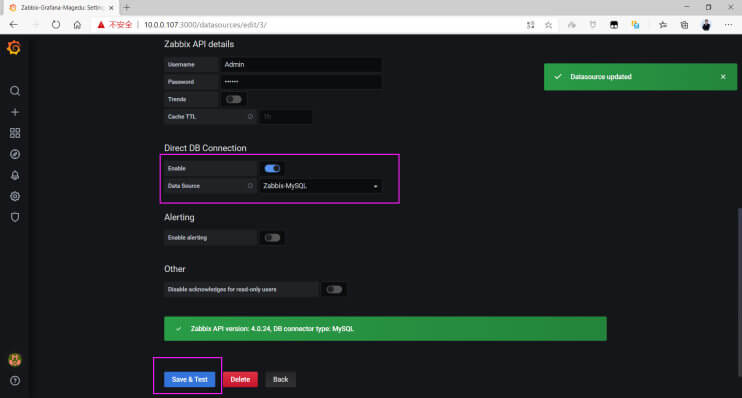Focus the Cache TTL input field
The width and height of the screenshot is (742, 398).
(x=286, y=116)
